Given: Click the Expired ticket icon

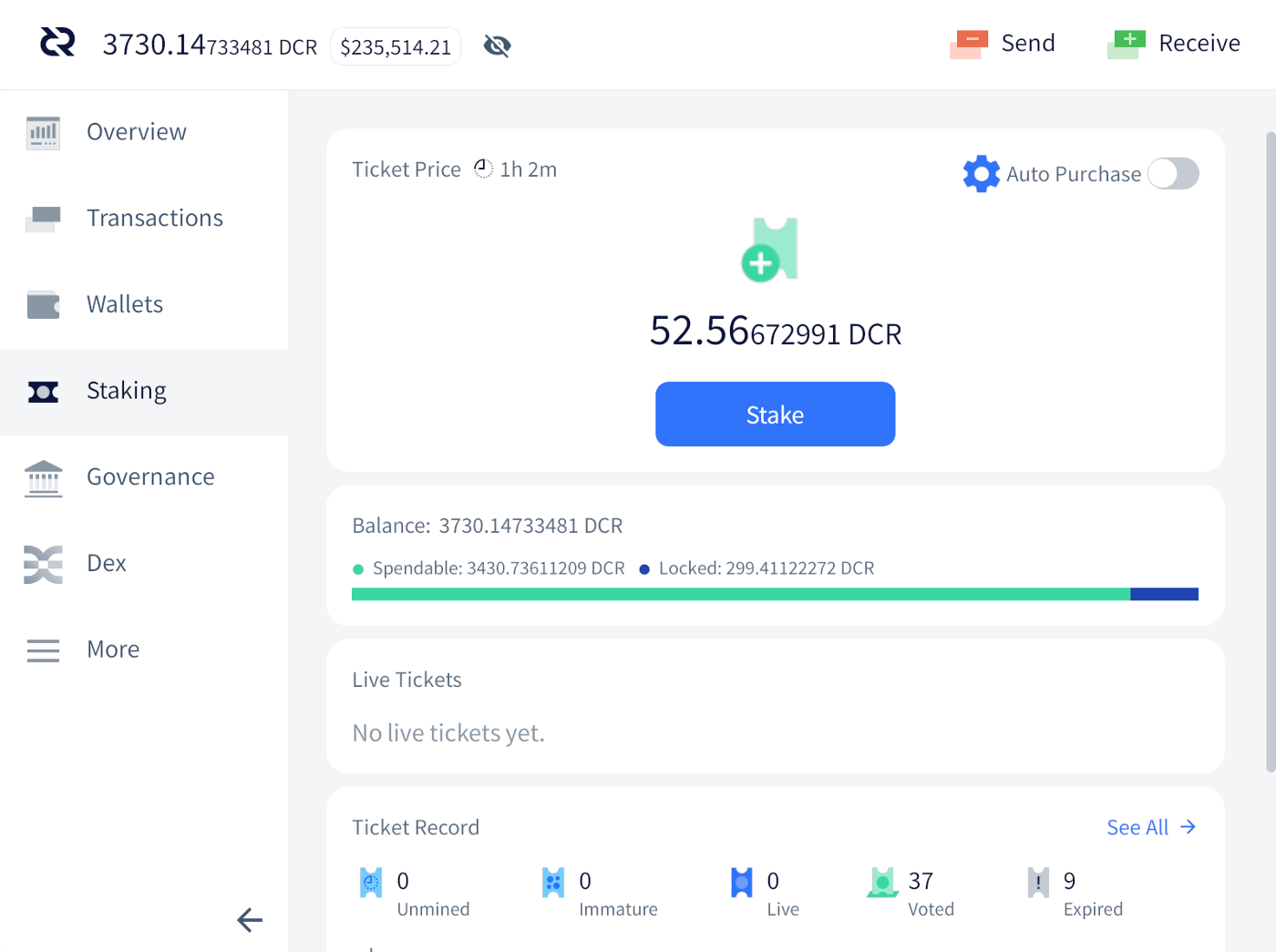Looking at the screenshot, I should [1038, 882].
